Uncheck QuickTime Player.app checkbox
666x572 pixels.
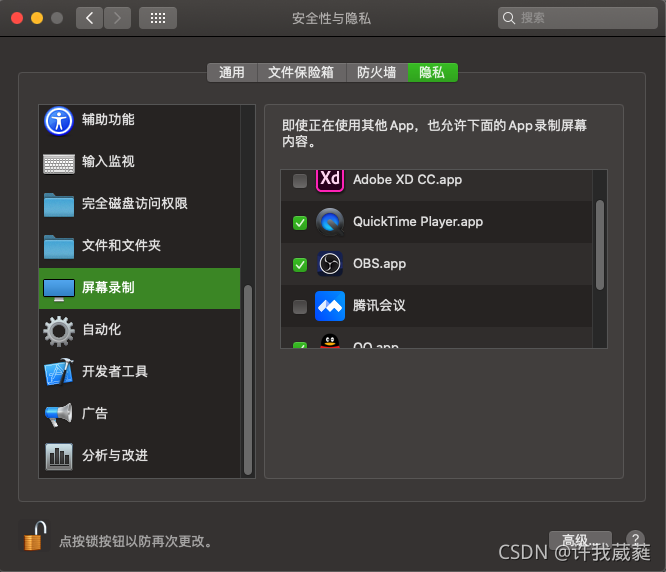point(300,223)
